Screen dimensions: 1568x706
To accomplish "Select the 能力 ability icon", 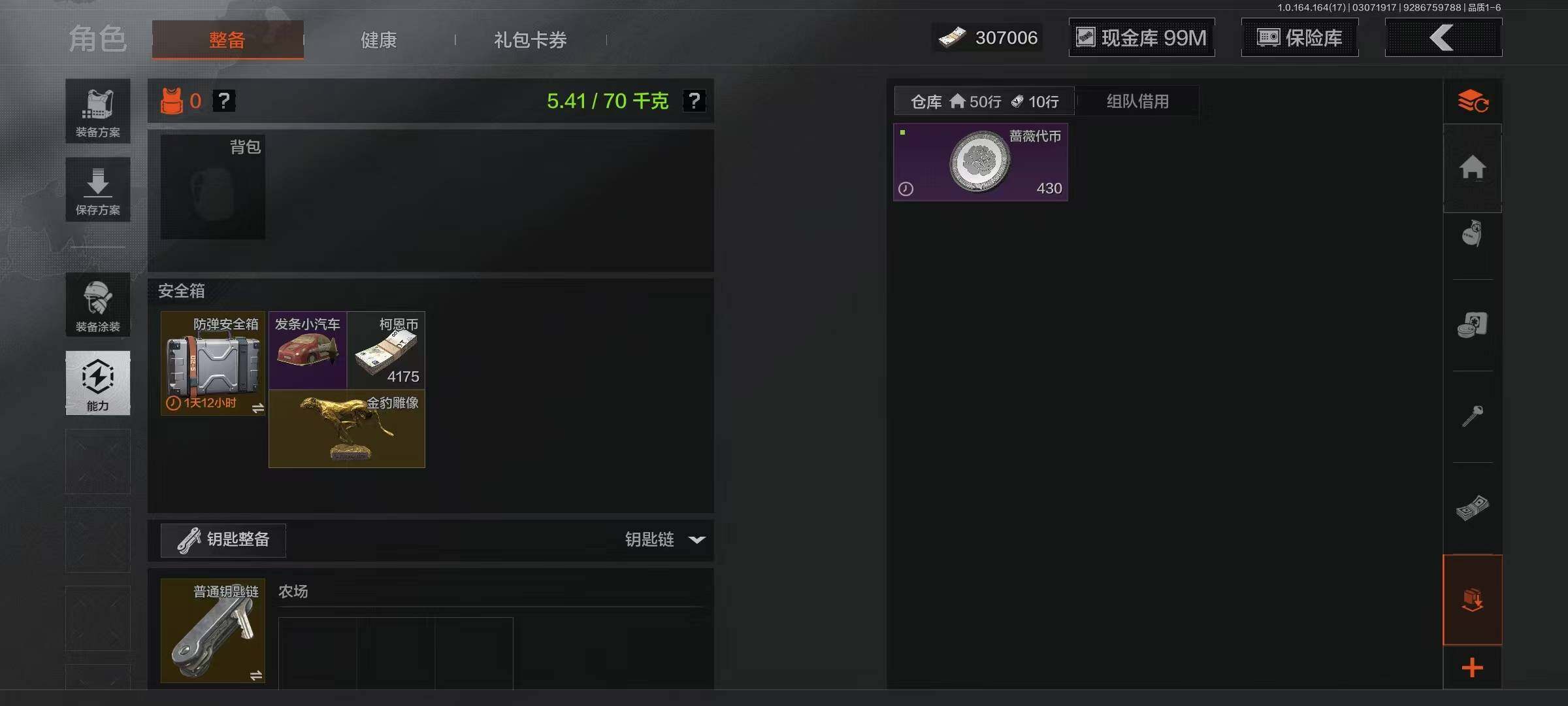I will (x=98, y=383).
